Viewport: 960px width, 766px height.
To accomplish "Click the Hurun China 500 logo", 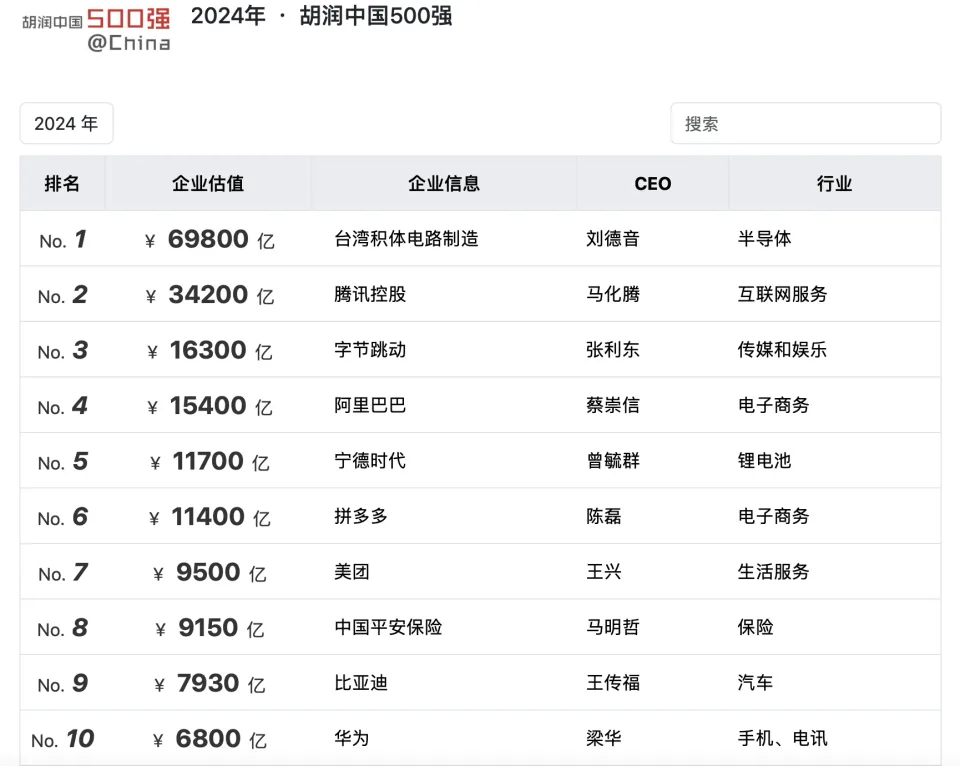I will click(x=96, y=28).
